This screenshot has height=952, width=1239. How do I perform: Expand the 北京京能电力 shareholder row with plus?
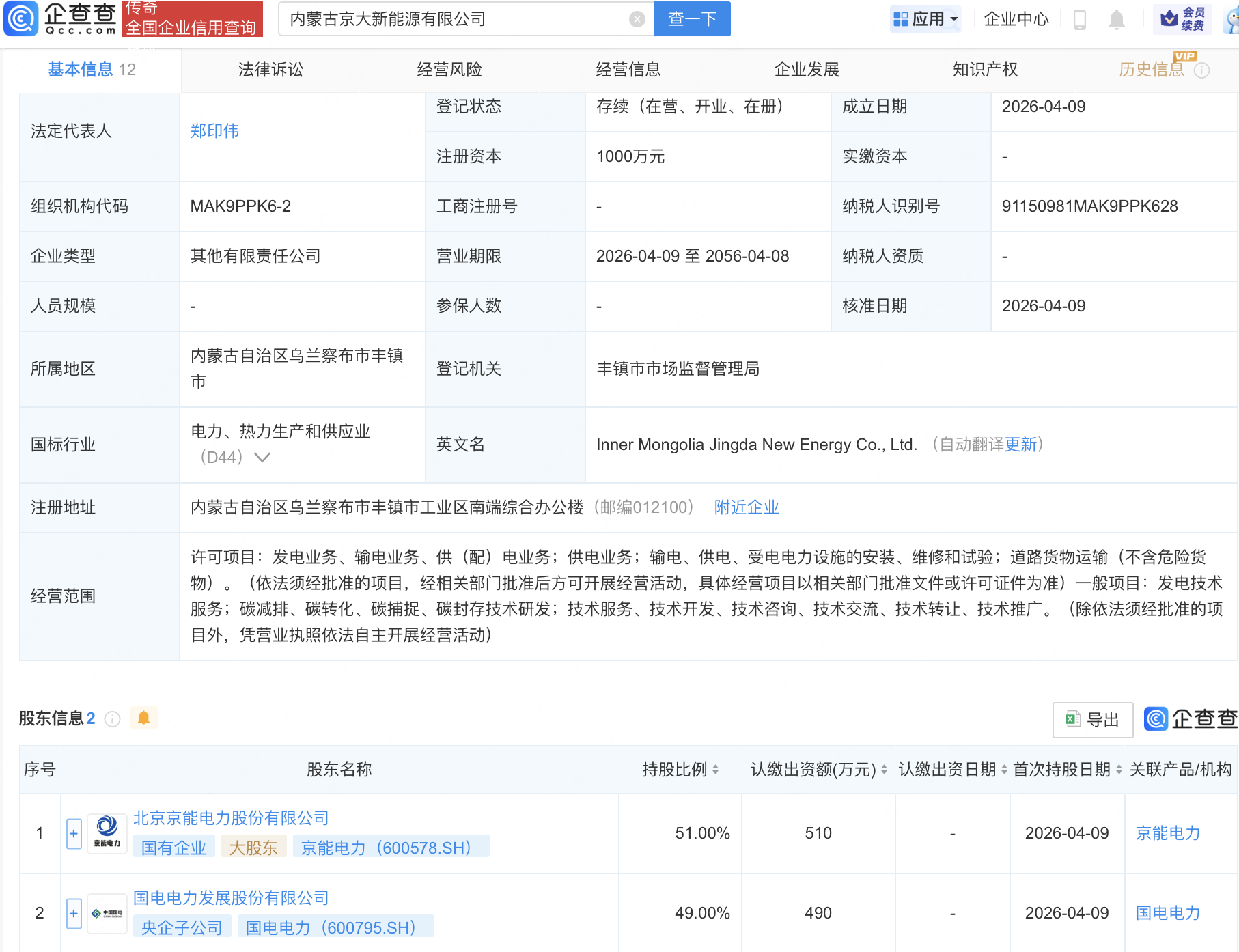(74, 833)
